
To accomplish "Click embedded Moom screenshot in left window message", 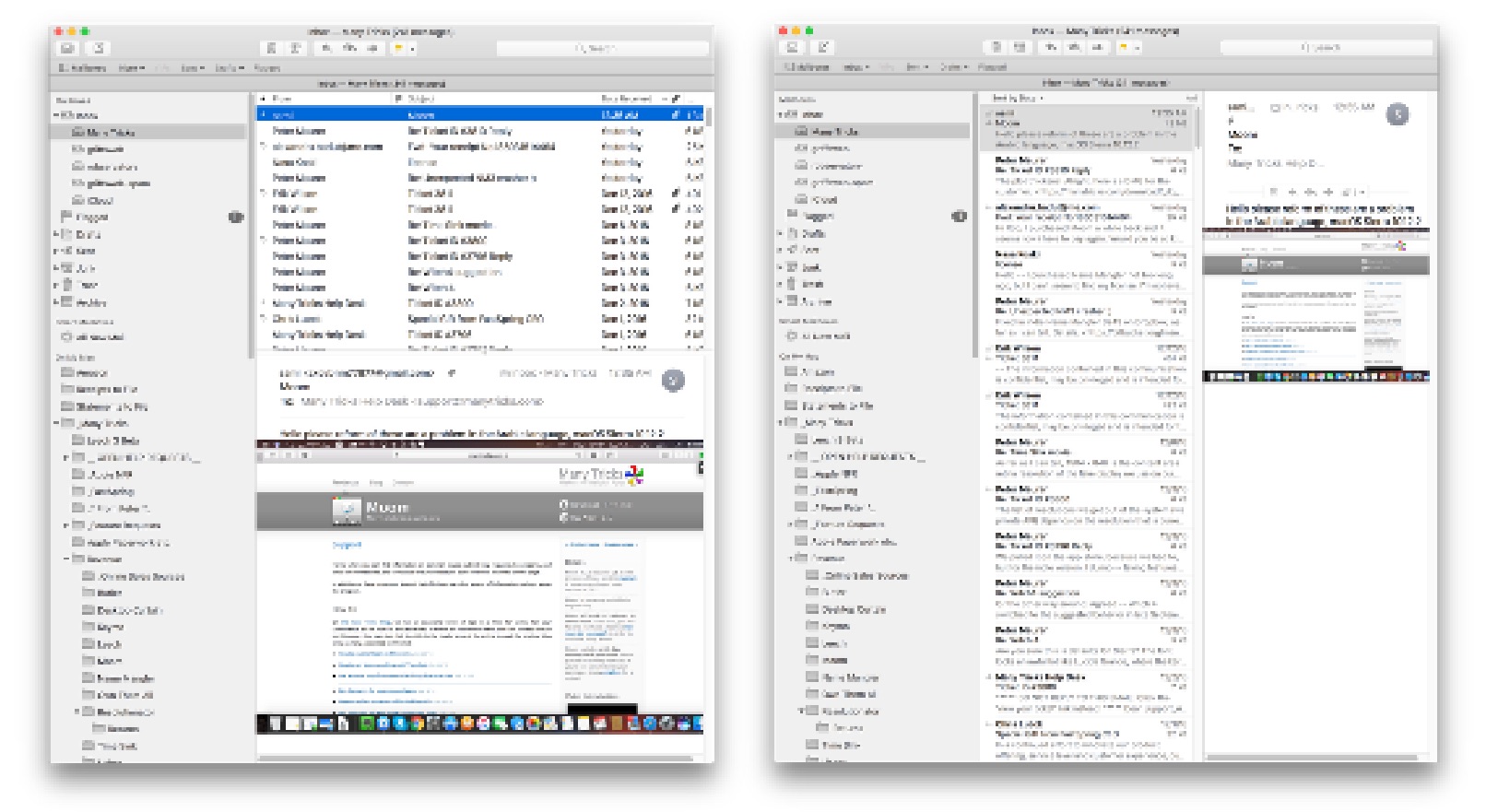I will point(479,588).
